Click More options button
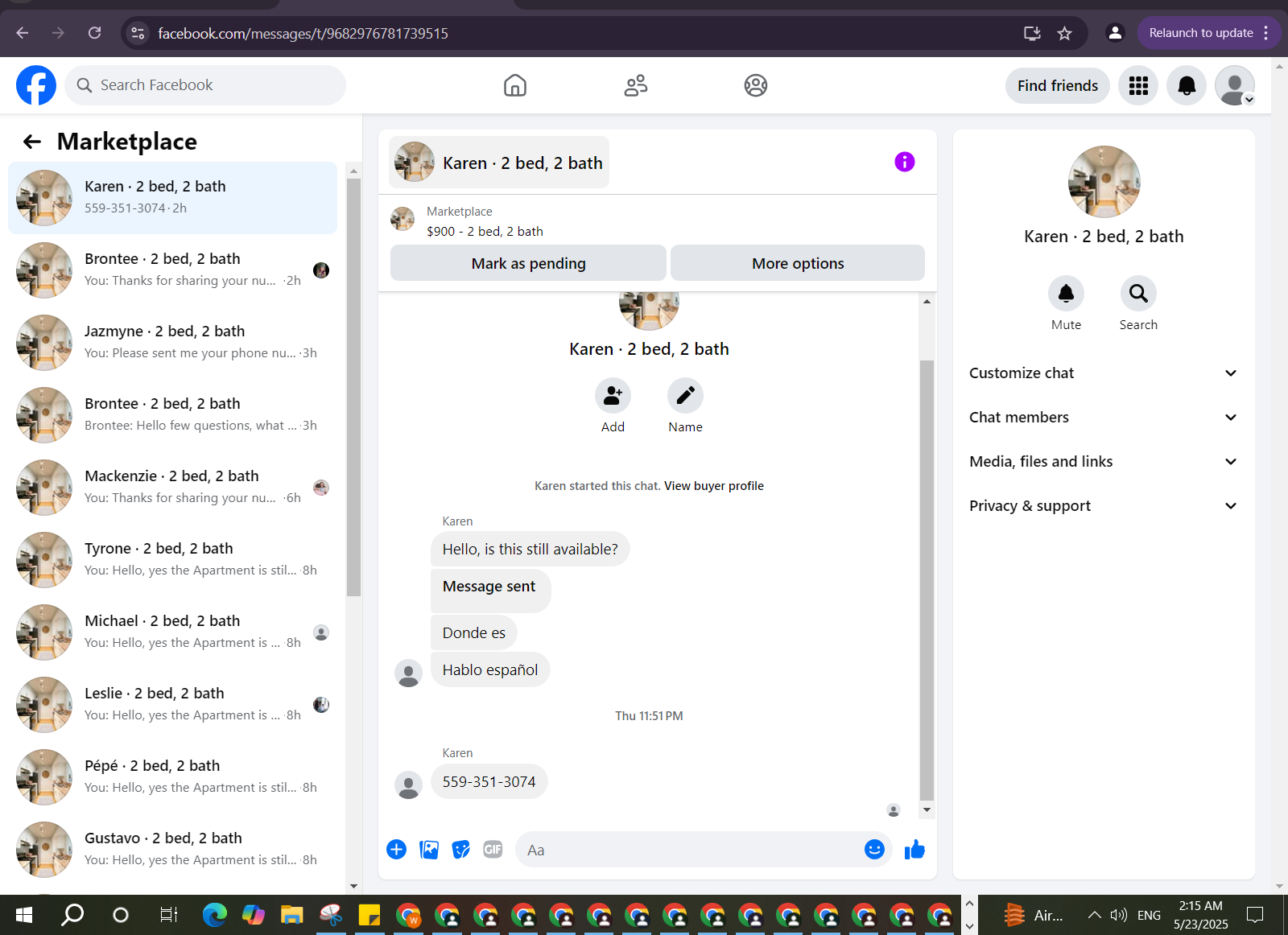This screenshot has width=1288, height=935. pyautogui.click(x=798, y=263)
